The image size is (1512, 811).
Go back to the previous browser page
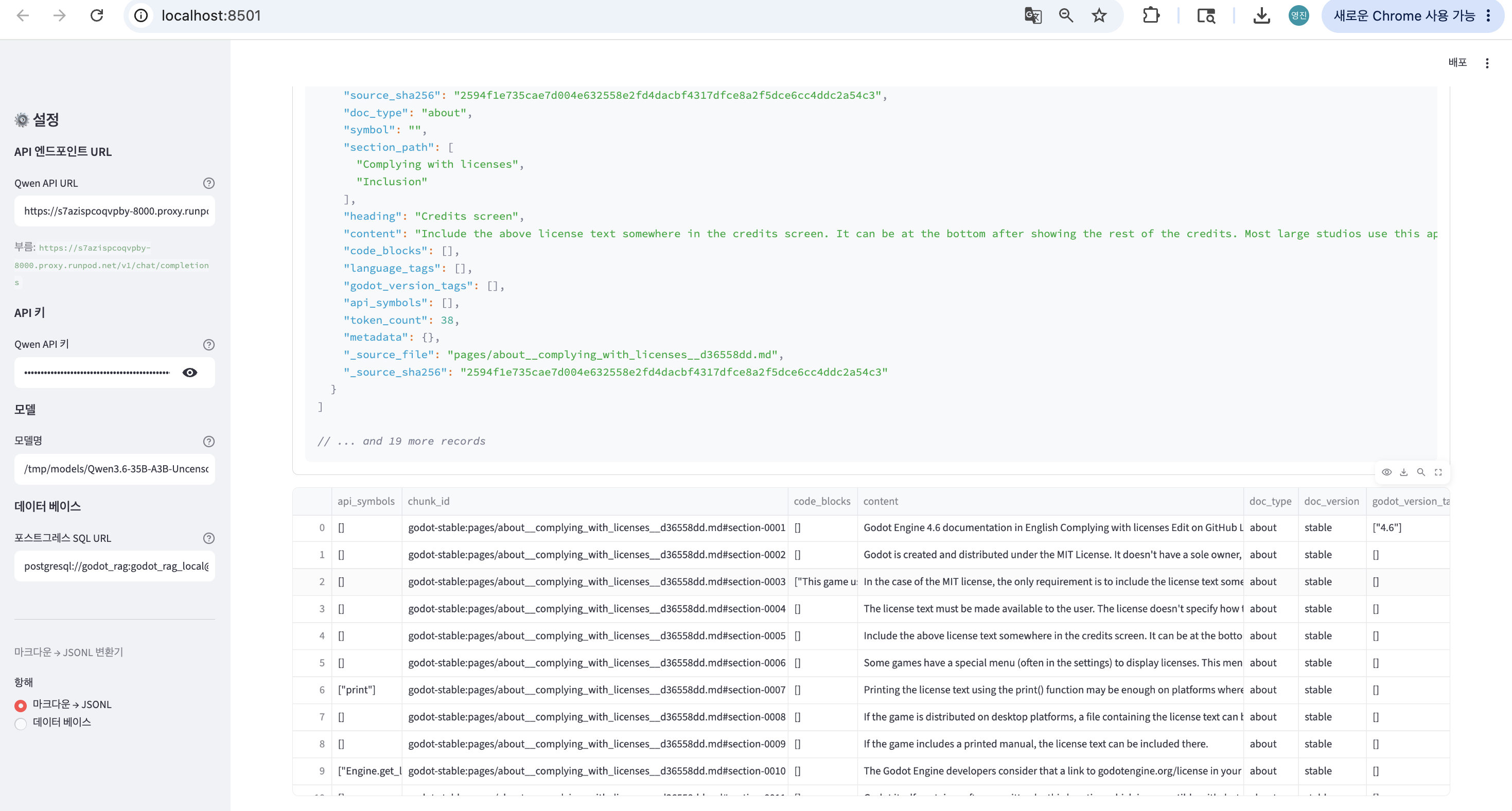point(23,15)
